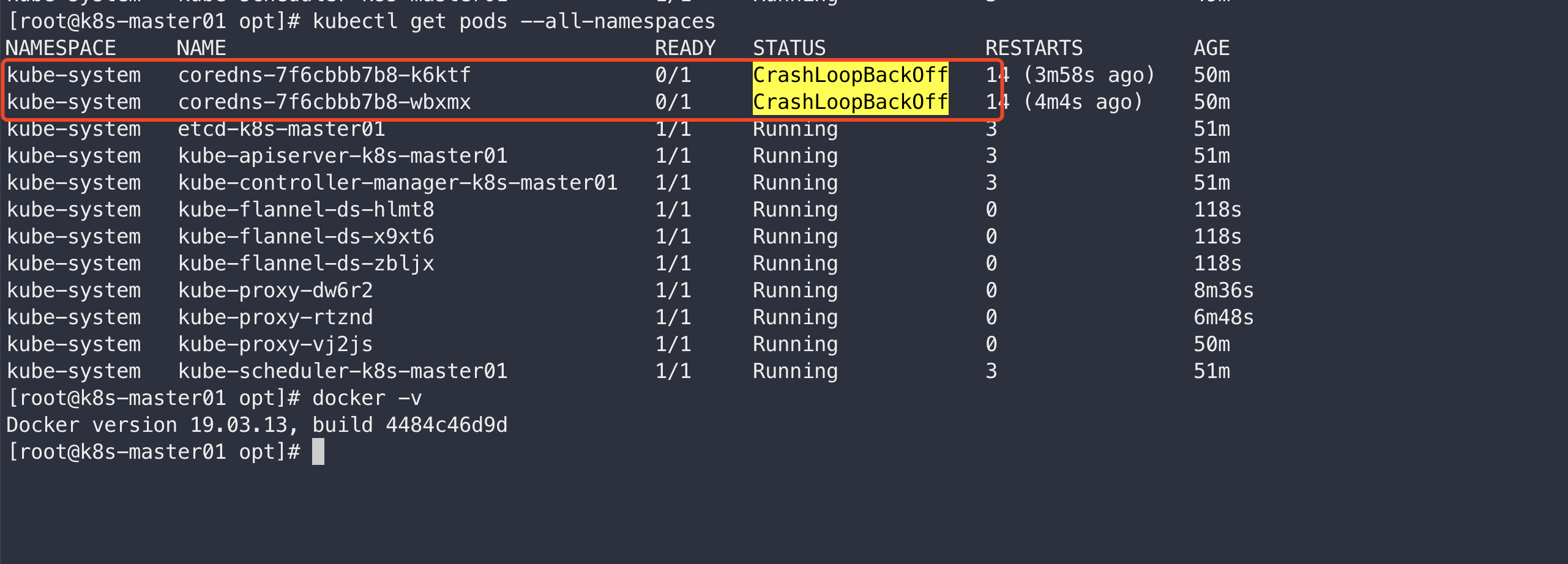Click the kube-proxy-rtznd pod name
Viewport: 1568px width, 564px height.
click(275, 317)
